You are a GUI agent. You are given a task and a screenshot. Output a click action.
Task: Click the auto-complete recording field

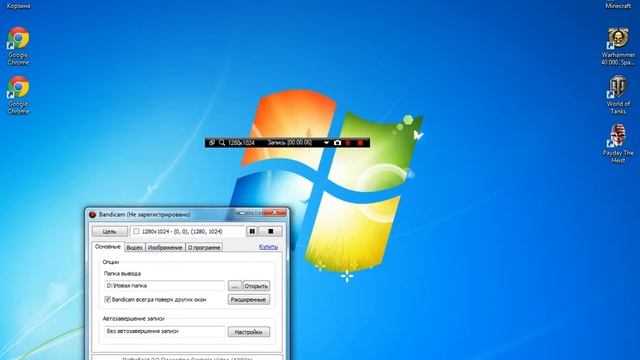point(164,331)
